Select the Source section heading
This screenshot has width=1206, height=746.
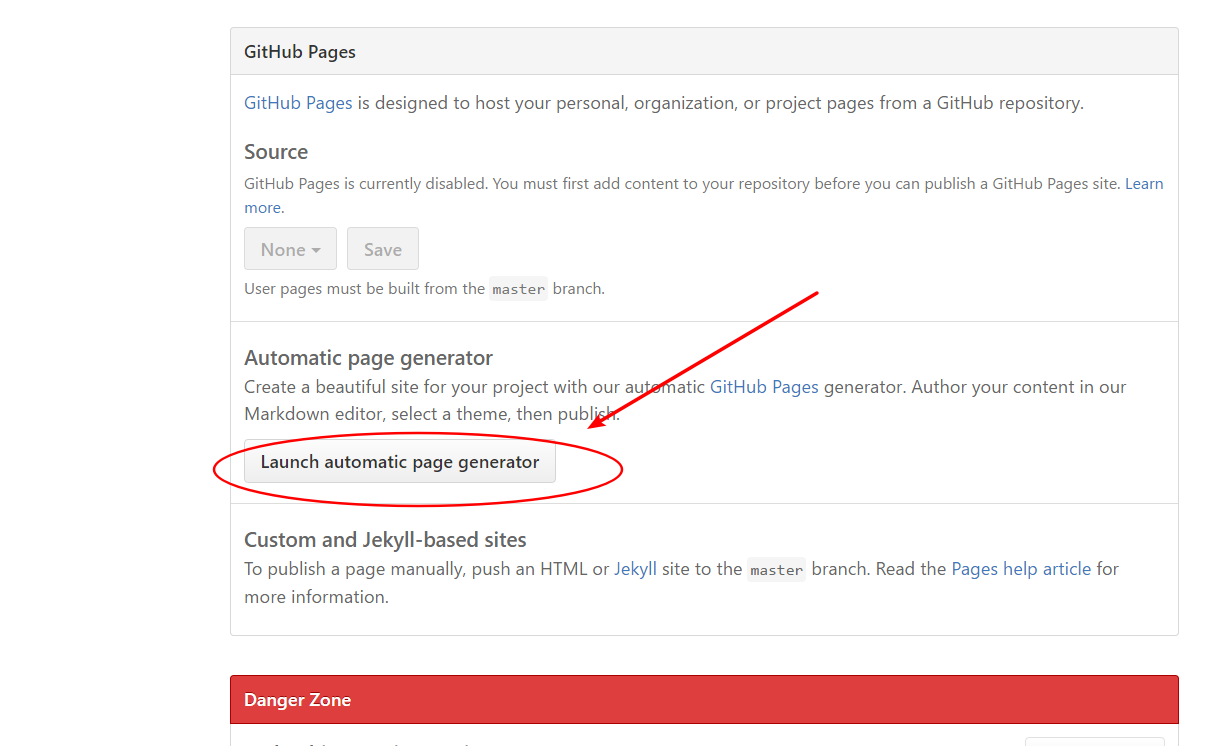(x=276, y=152)
